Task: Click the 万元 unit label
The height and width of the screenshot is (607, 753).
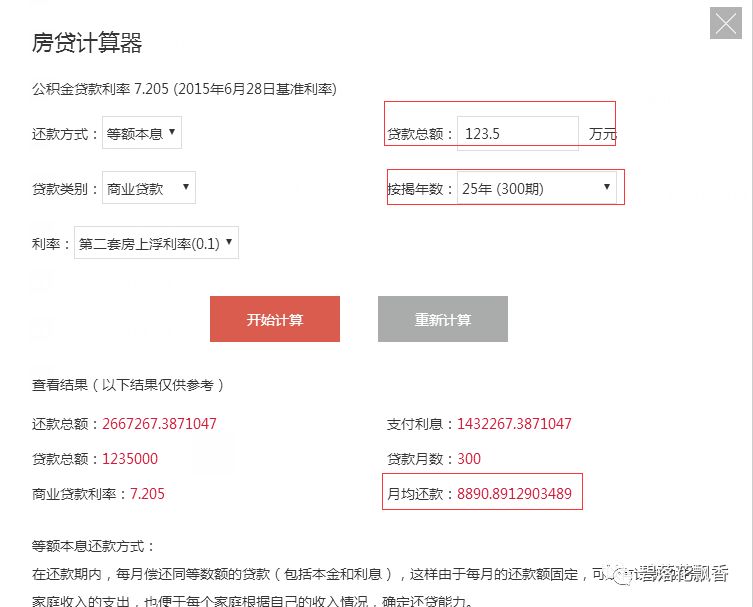Action: click(603, 134)
